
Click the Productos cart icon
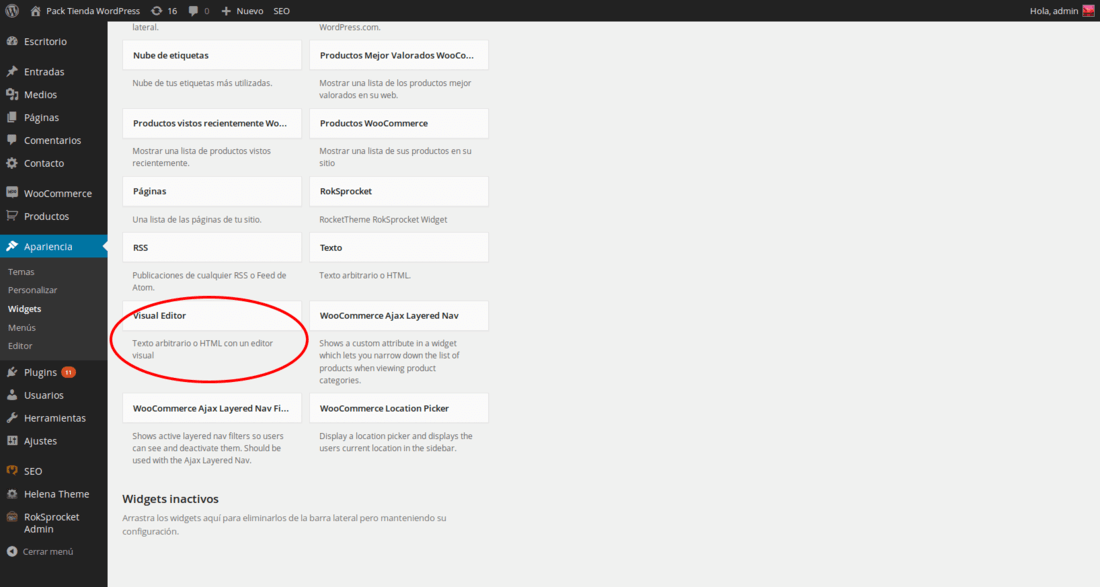[x=12, y=216]
